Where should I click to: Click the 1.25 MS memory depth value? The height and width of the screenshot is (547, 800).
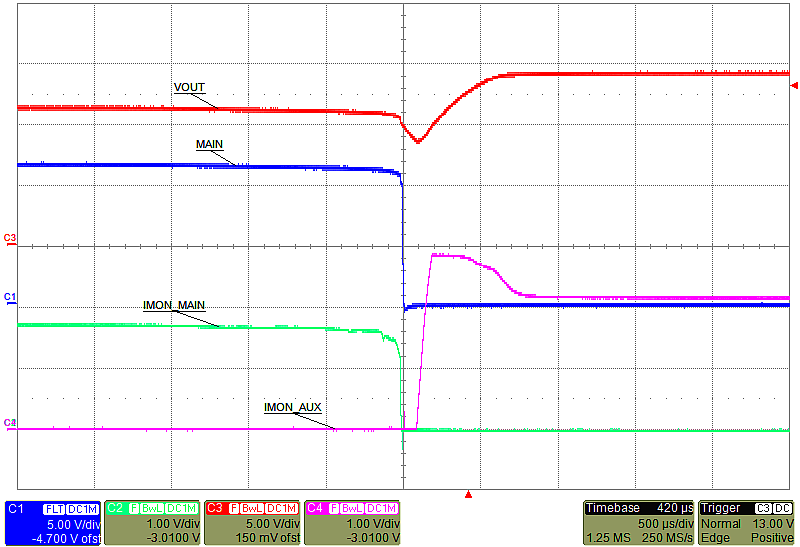click(x=608, y=537)
